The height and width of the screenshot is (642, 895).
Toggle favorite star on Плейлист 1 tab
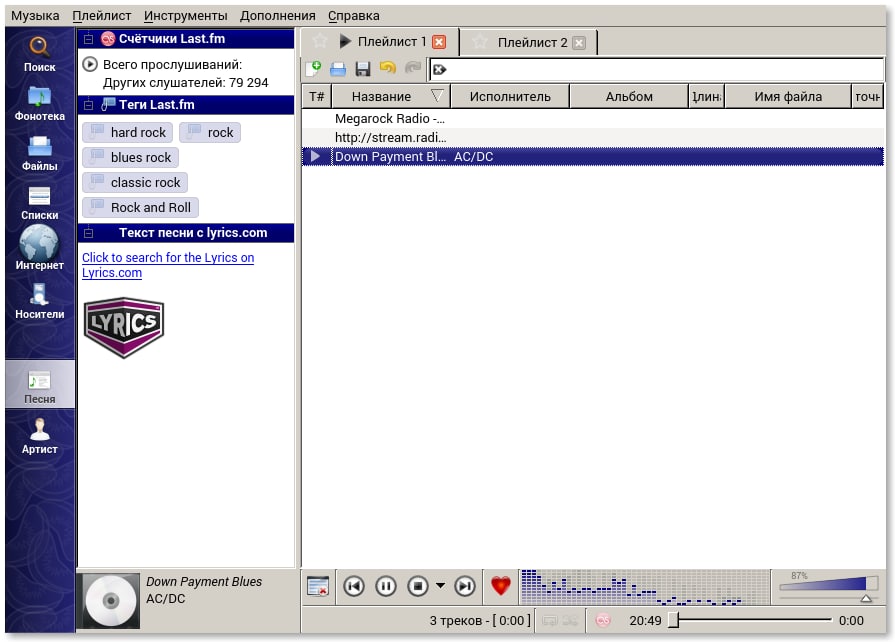(x=320, y=41)
